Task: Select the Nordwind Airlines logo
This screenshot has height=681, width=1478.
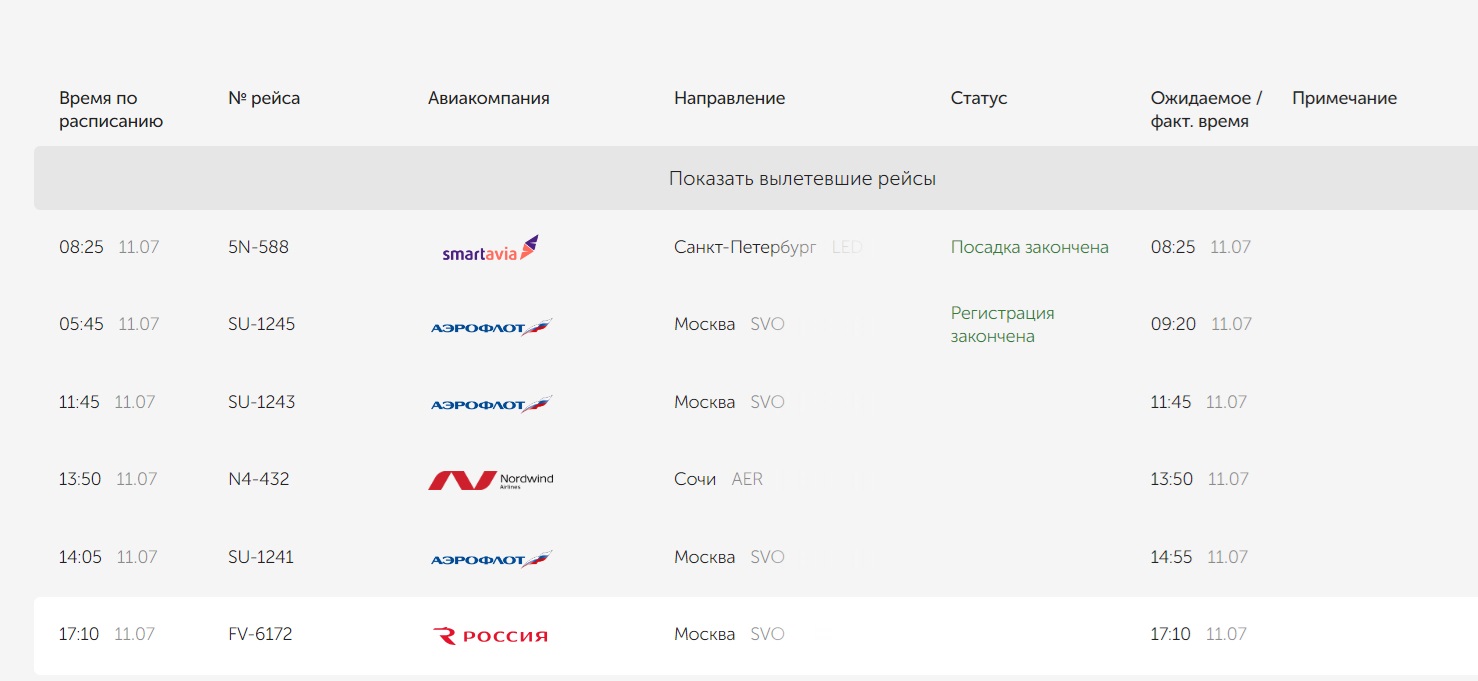Action: click(490, 481)
